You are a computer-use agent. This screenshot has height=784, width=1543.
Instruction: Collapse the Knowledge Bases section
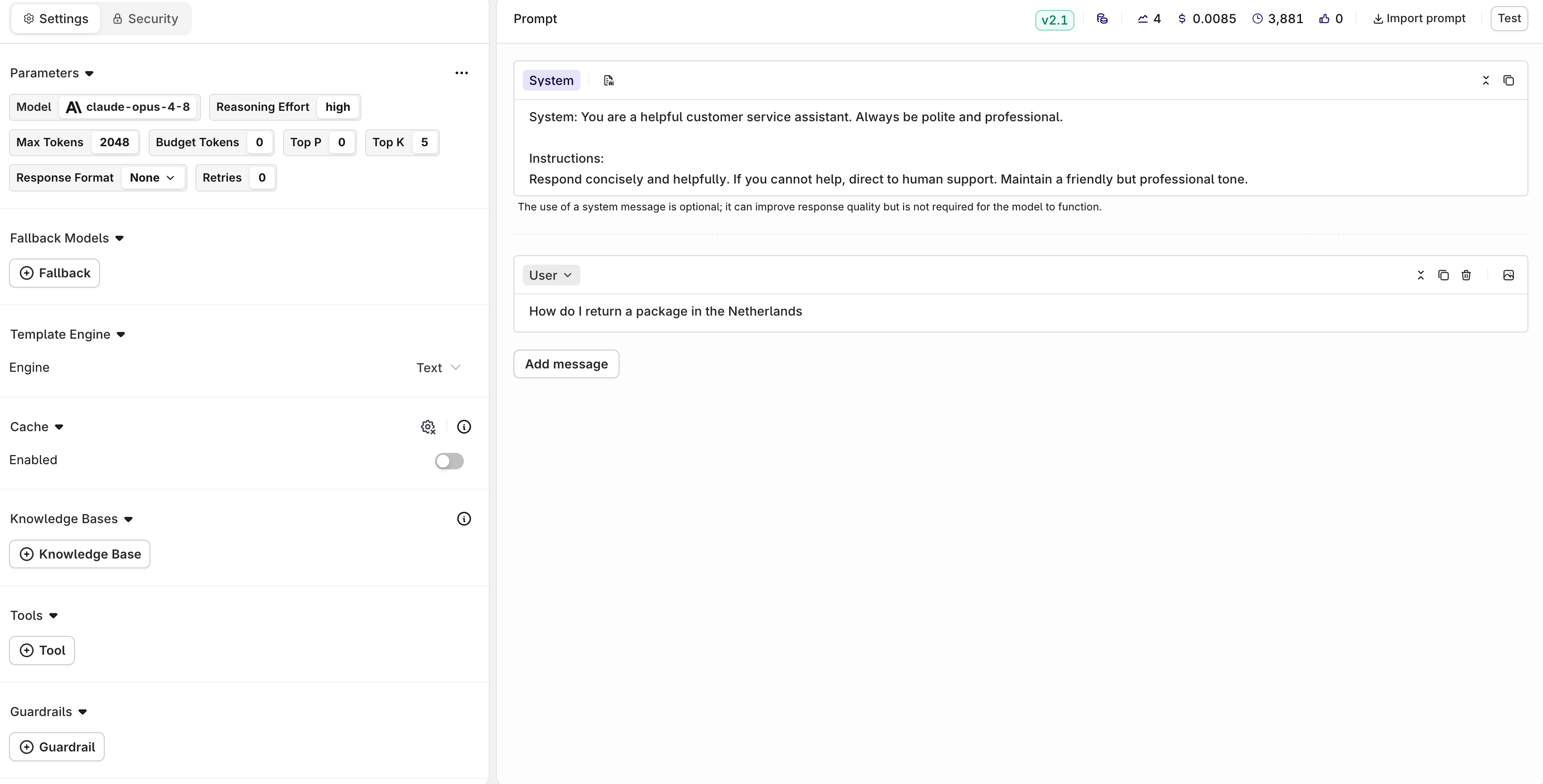pyautogui.click(x=128, y=519)
